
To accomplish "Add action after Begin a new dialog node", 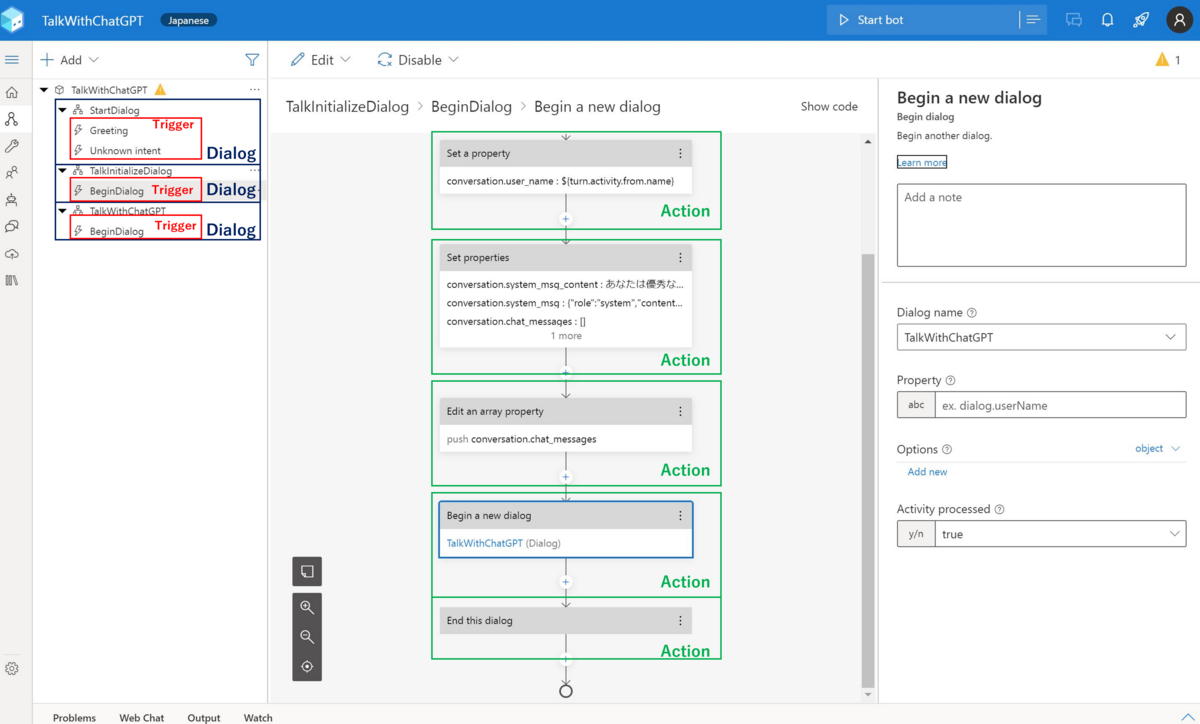I will coord(566,582).
